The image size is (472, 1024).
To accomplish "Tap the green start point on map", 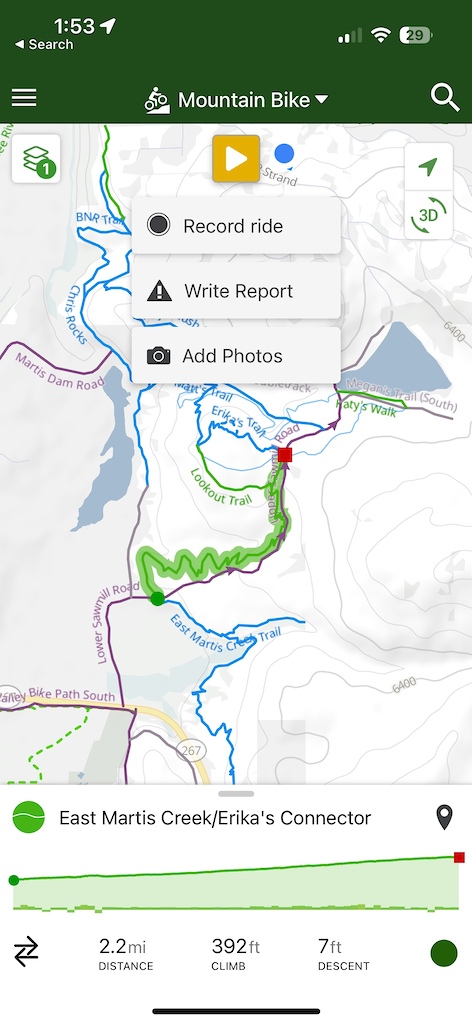I will pyautogui.click(x=157, y=598).
